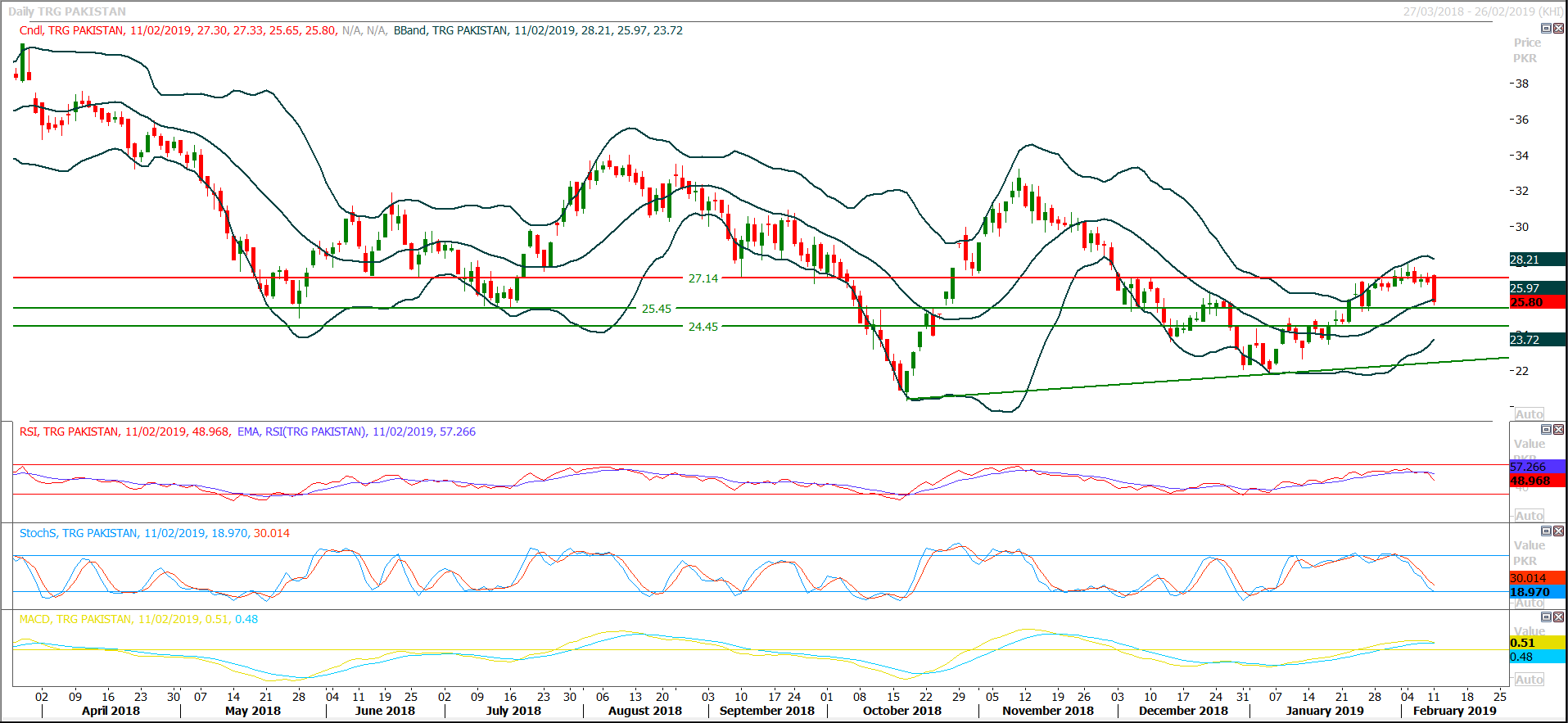Collapse the price chart panel
Viewport: 1568px width, 723px height.
[x=1546, y=28]
